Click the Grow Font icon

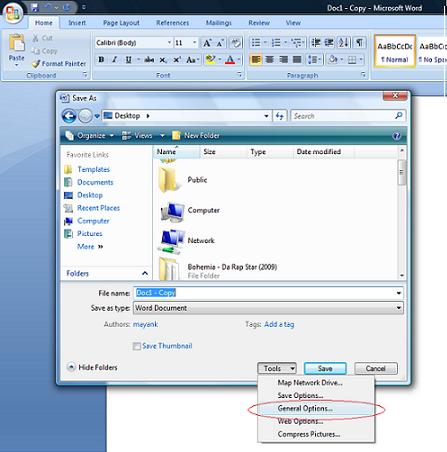click(x=207, y=43)
